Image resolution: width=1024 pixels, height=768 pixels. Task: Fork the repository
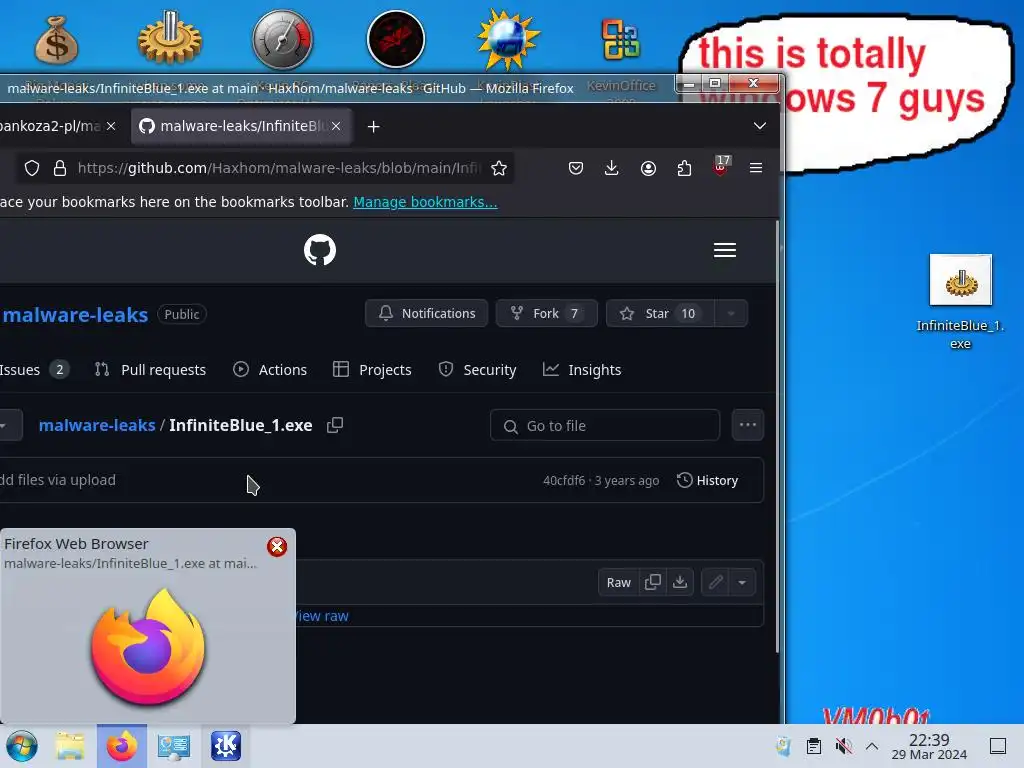[x=547, y=313]
